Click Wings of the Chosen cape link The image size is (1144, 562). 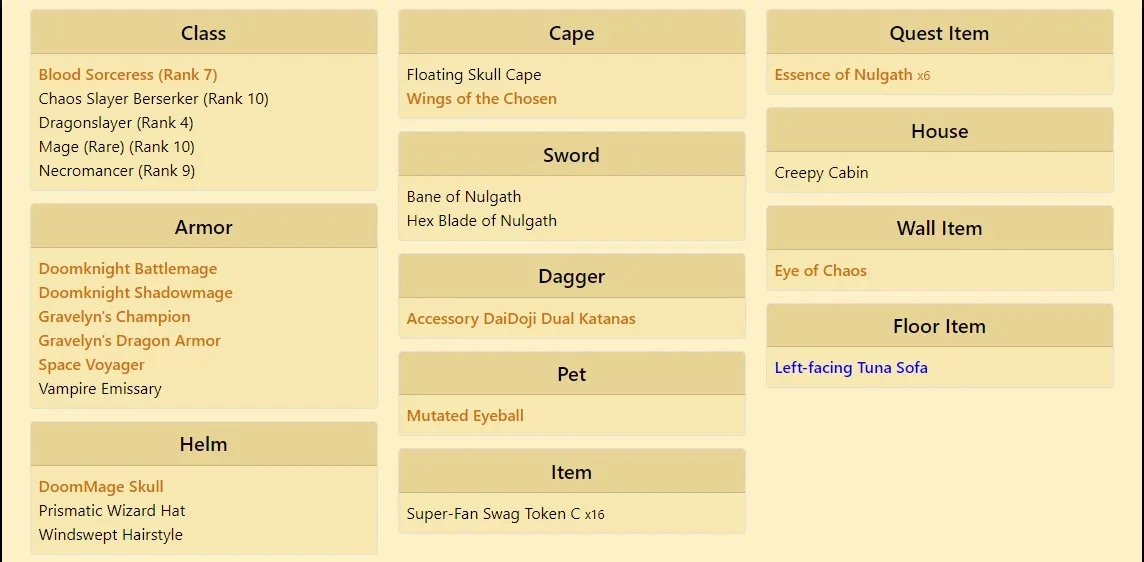click(482, 99)
